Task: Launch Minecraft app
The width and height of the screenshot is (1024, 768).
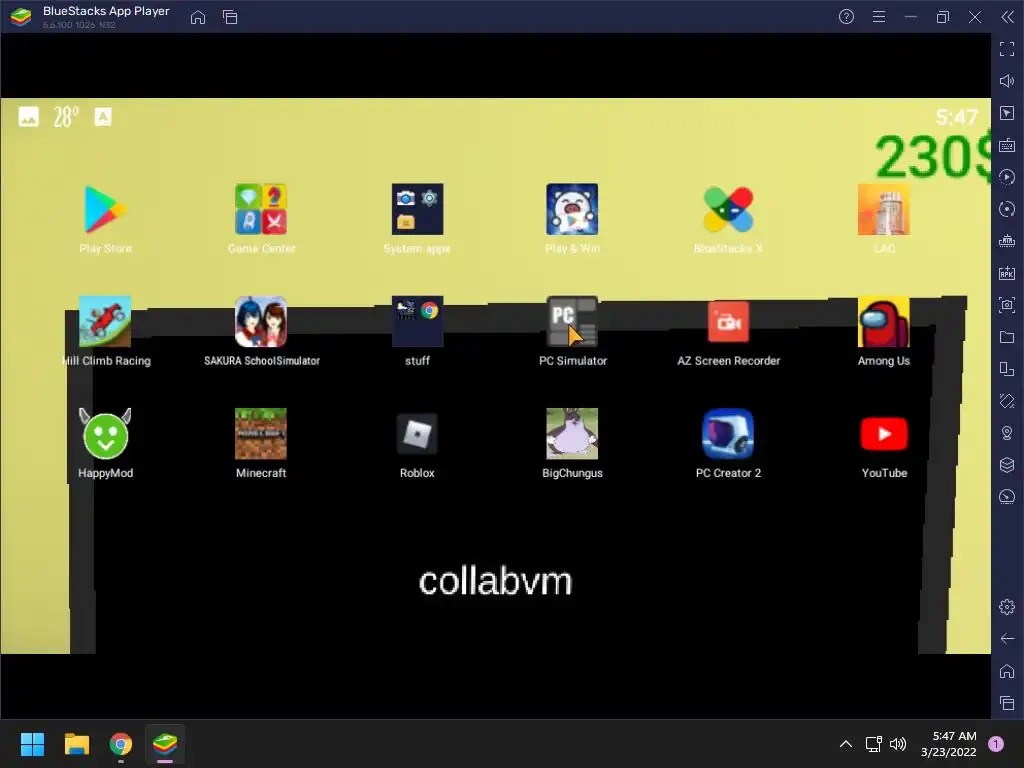Action: [x=261, y=434]
